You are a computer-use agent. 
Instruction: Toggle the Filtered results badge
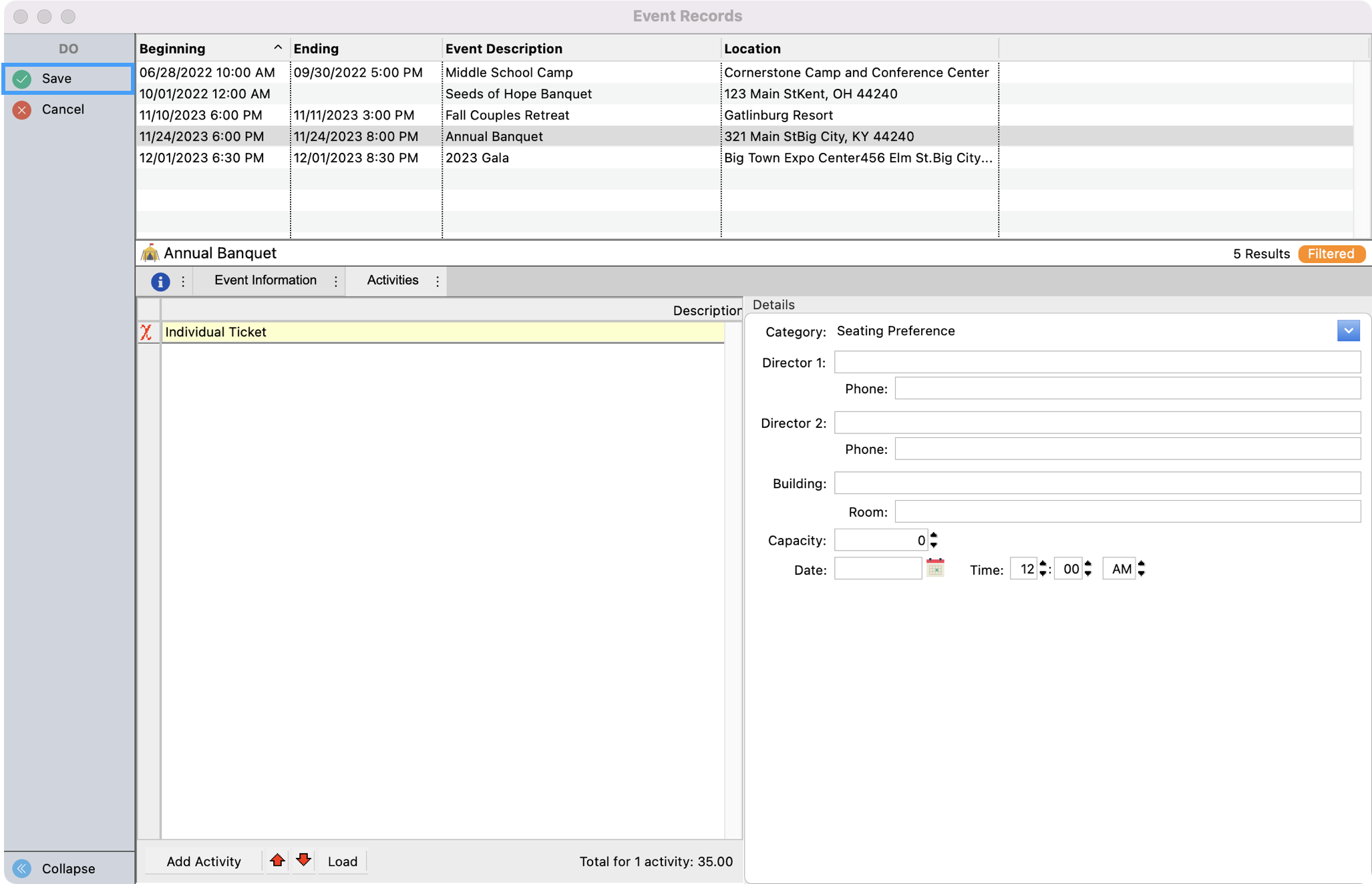(x=1331, y=254)
